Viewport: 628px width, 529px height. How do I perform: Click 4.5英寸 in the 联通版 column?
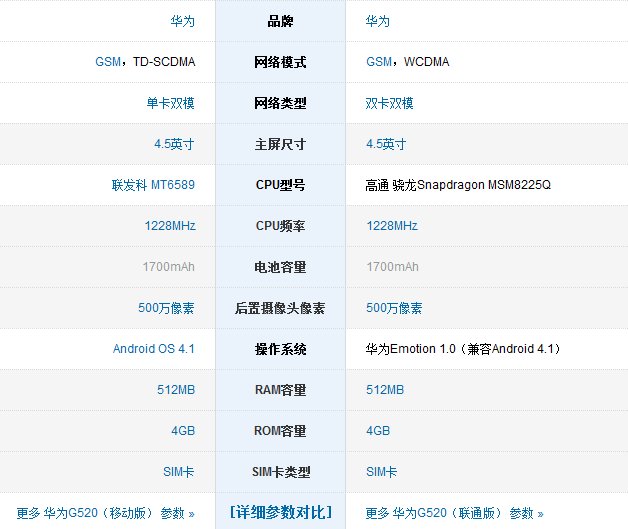[386, 144]
